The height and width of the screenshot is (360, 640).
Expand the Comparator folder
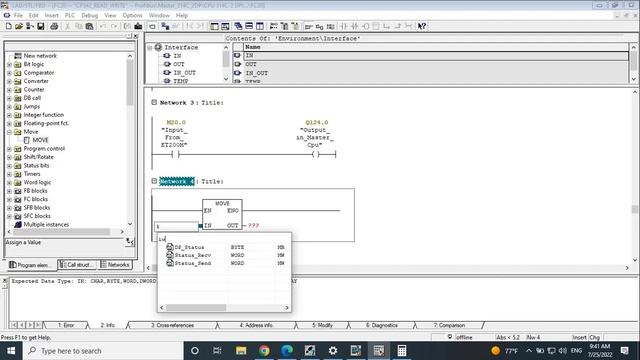(x=9, y=73)
